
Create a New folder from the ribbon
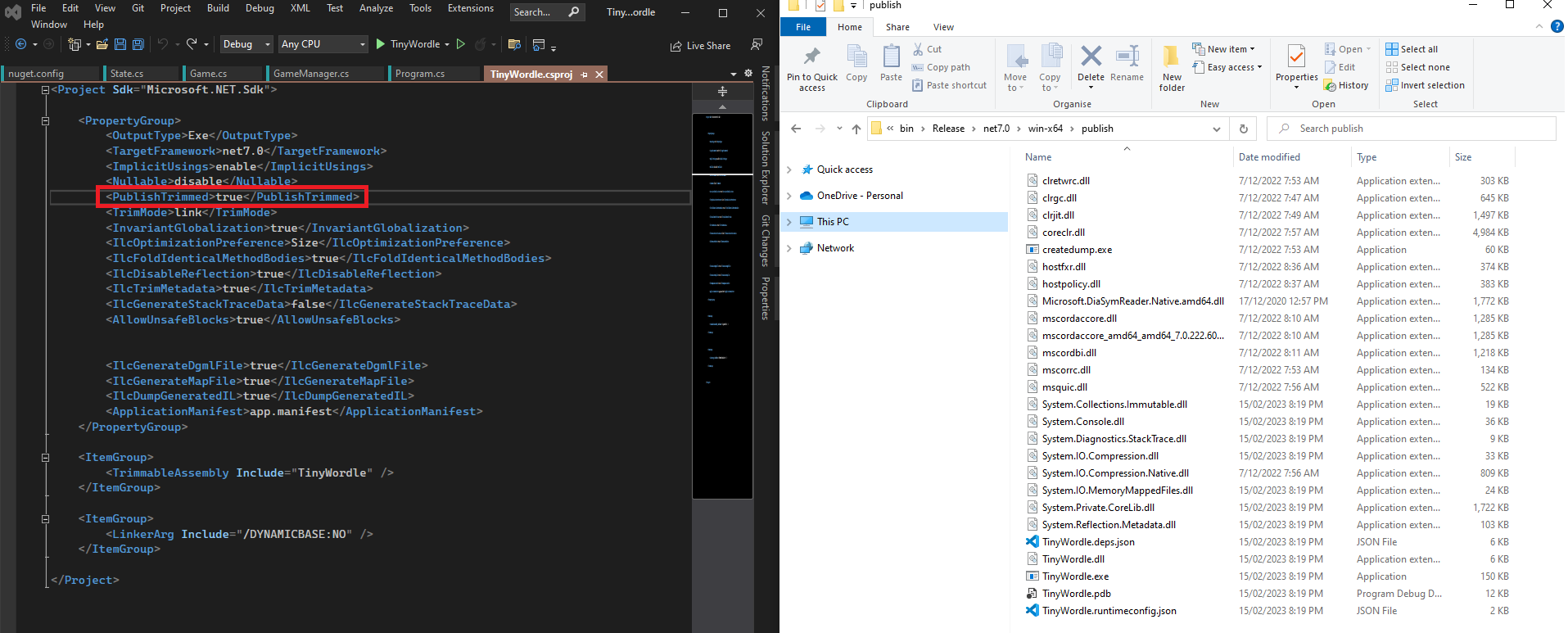pos(1172,68)
